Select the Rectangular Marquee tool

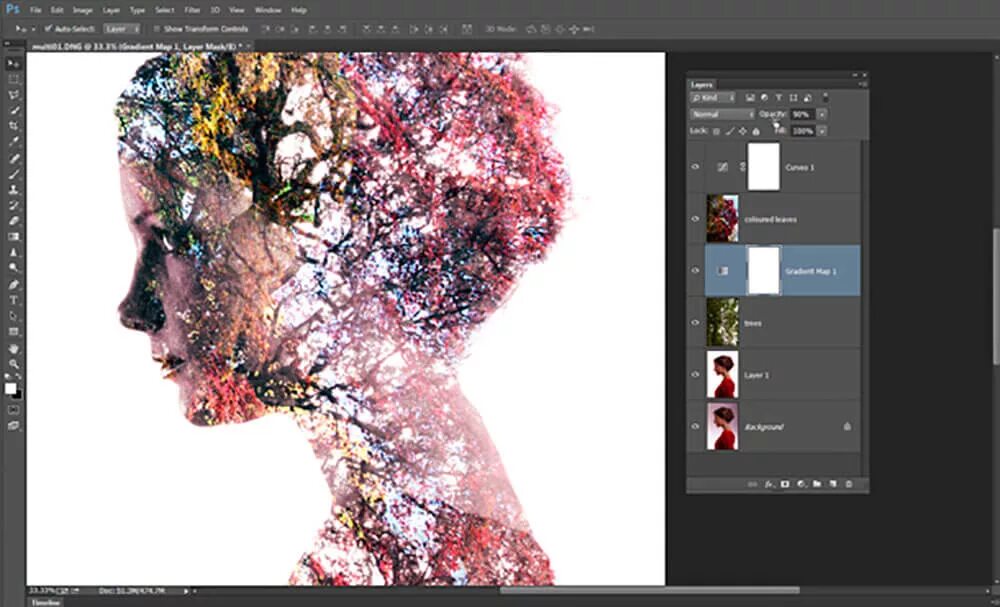[x=13, y=80]
